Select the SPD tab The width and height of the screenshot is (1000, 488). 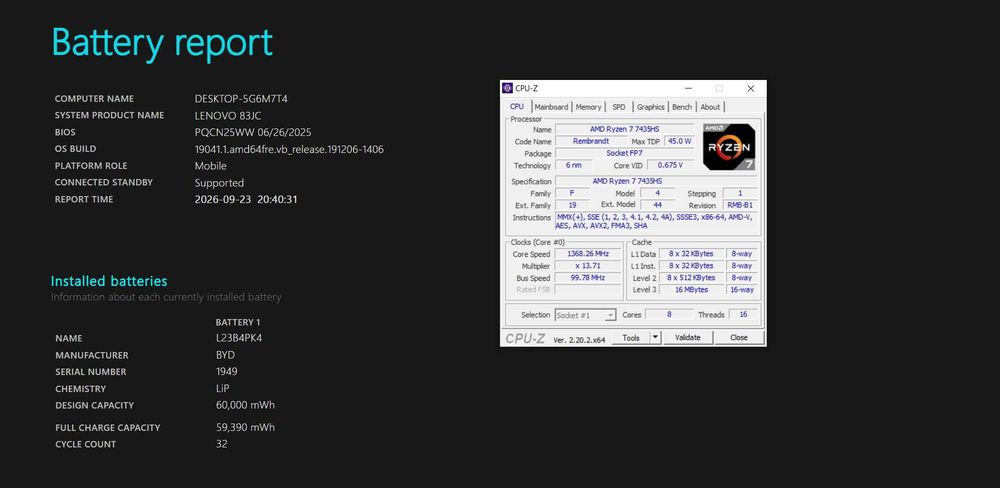(x=619, y=107)
